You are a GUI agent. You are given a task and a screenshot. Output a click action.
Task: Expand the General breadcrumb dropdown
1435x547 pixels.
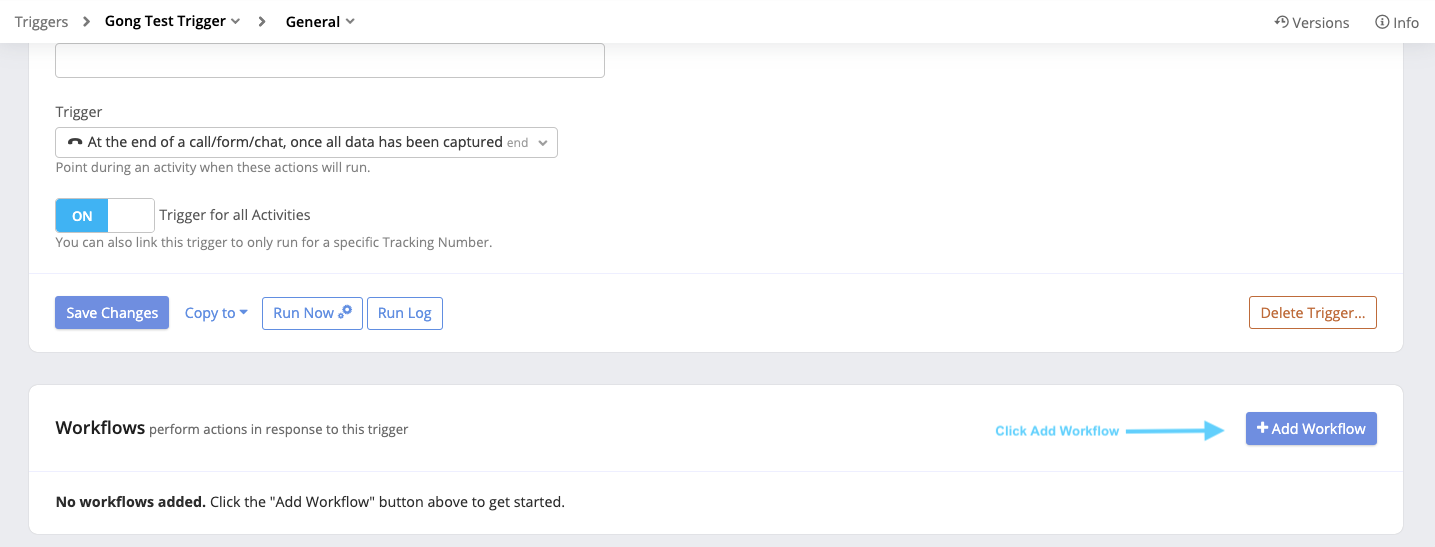click(x=351, y=21)
